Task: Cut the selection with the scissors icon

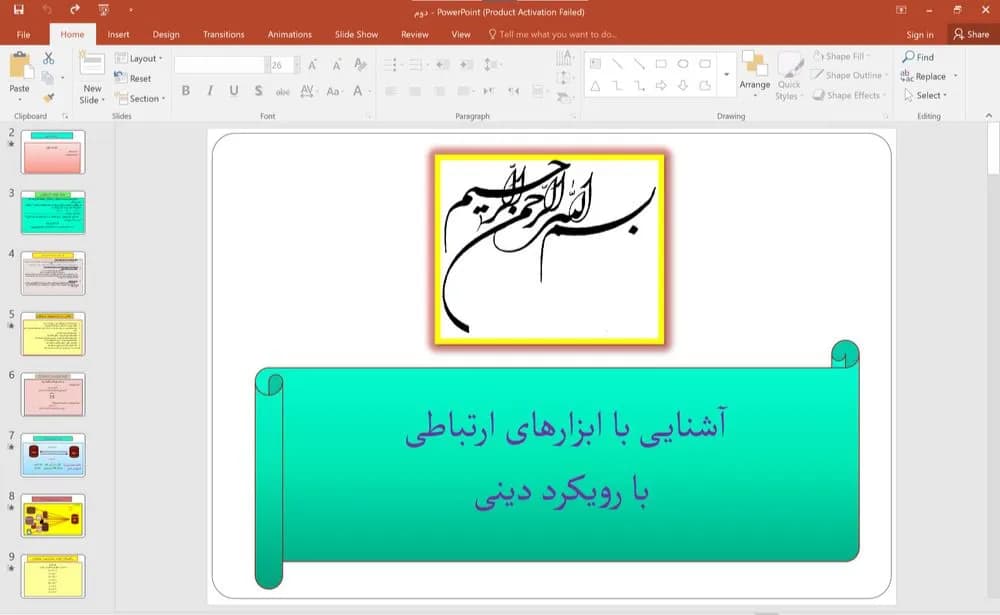Action: click(x=48, y=58)
